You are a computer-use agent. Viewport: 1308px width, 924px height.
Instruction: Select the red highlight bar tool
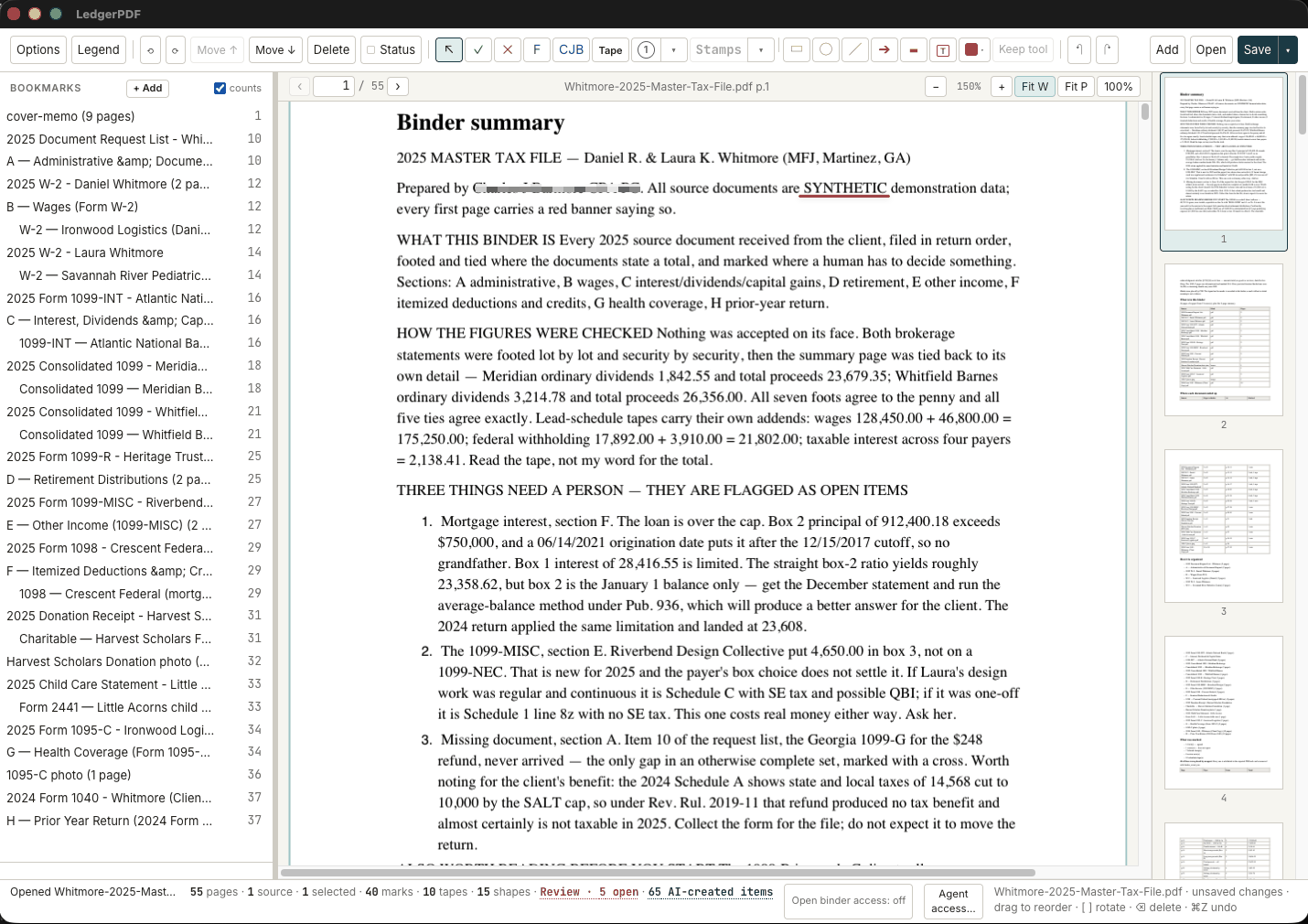[914, 49]
